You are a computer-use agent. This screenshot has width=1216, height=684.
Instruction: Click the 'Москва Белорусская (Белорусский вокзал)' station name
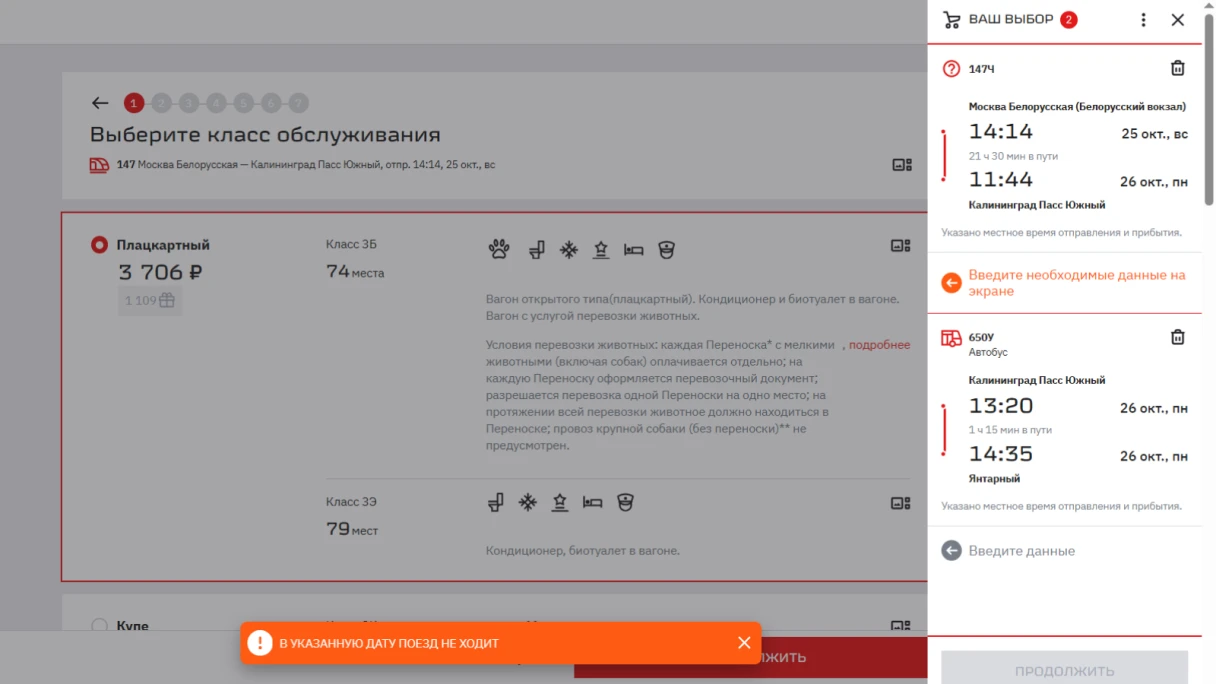click(1077, 106)
